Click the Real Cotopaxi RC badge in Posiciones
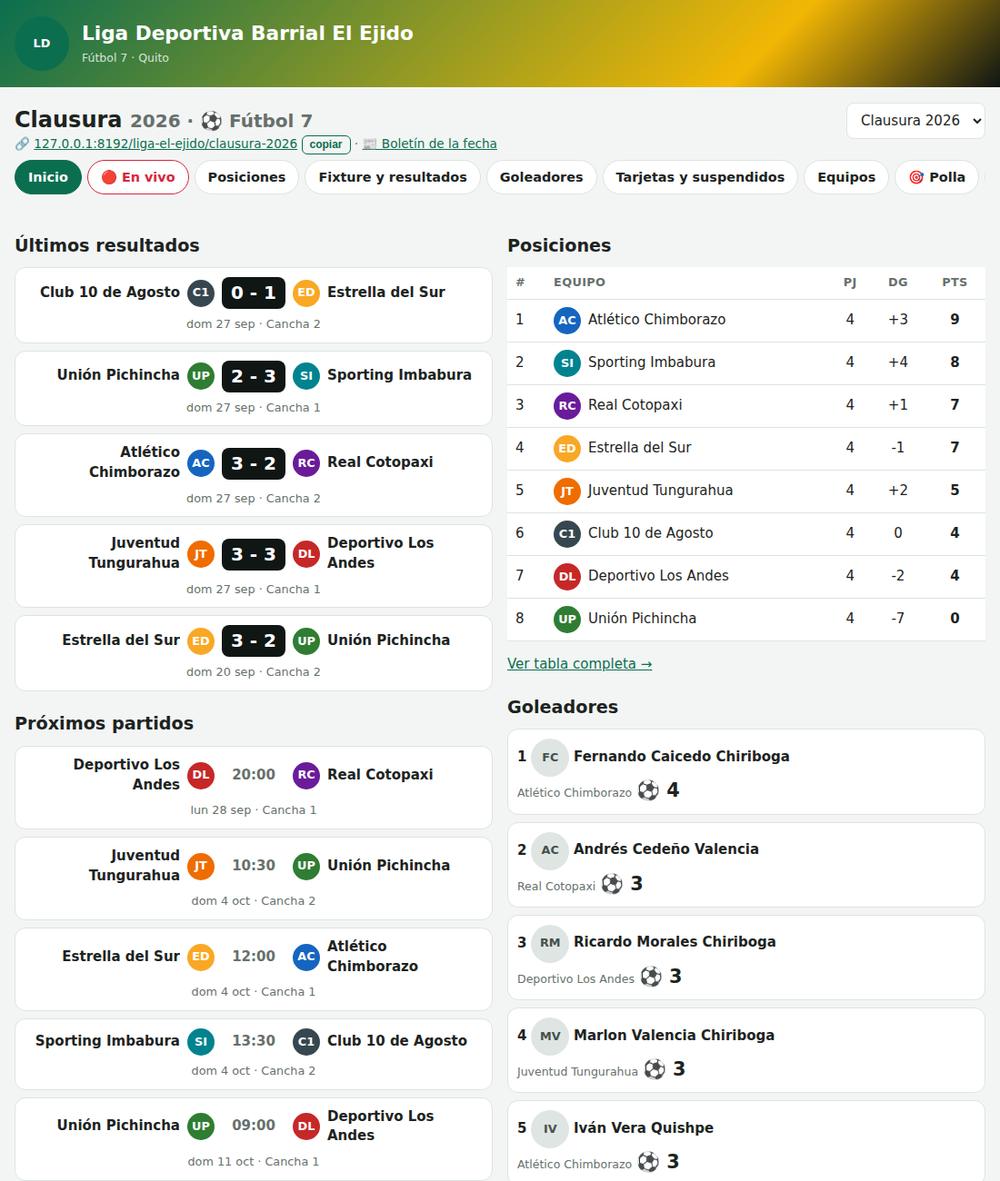The height and width of the screenshot is (1181, 1000). coord(567,405)
